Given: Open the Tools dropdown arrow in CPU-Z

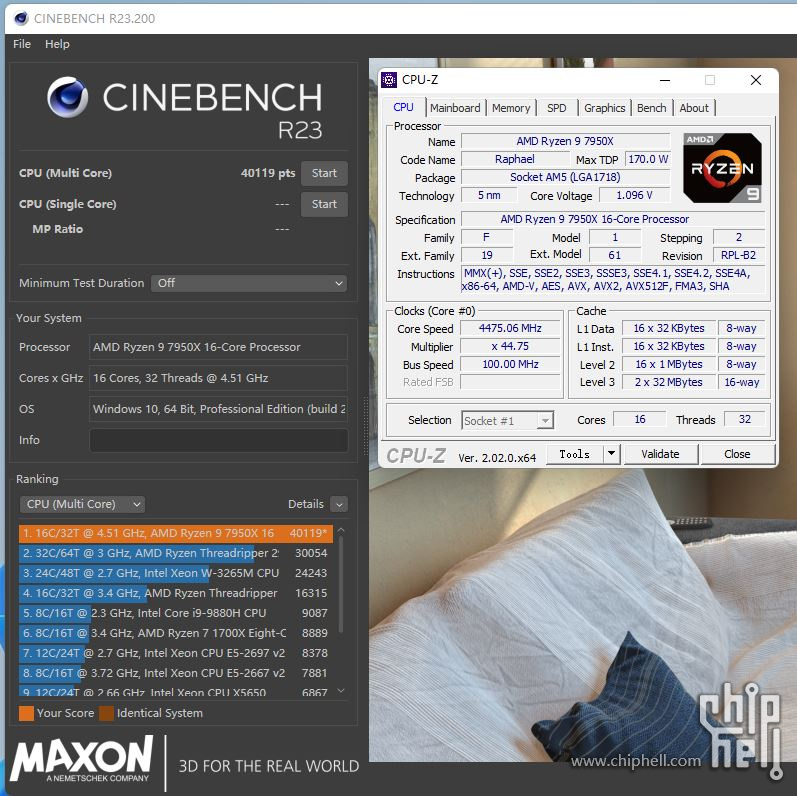Looking at the screenshot, I should click(612, 453).
